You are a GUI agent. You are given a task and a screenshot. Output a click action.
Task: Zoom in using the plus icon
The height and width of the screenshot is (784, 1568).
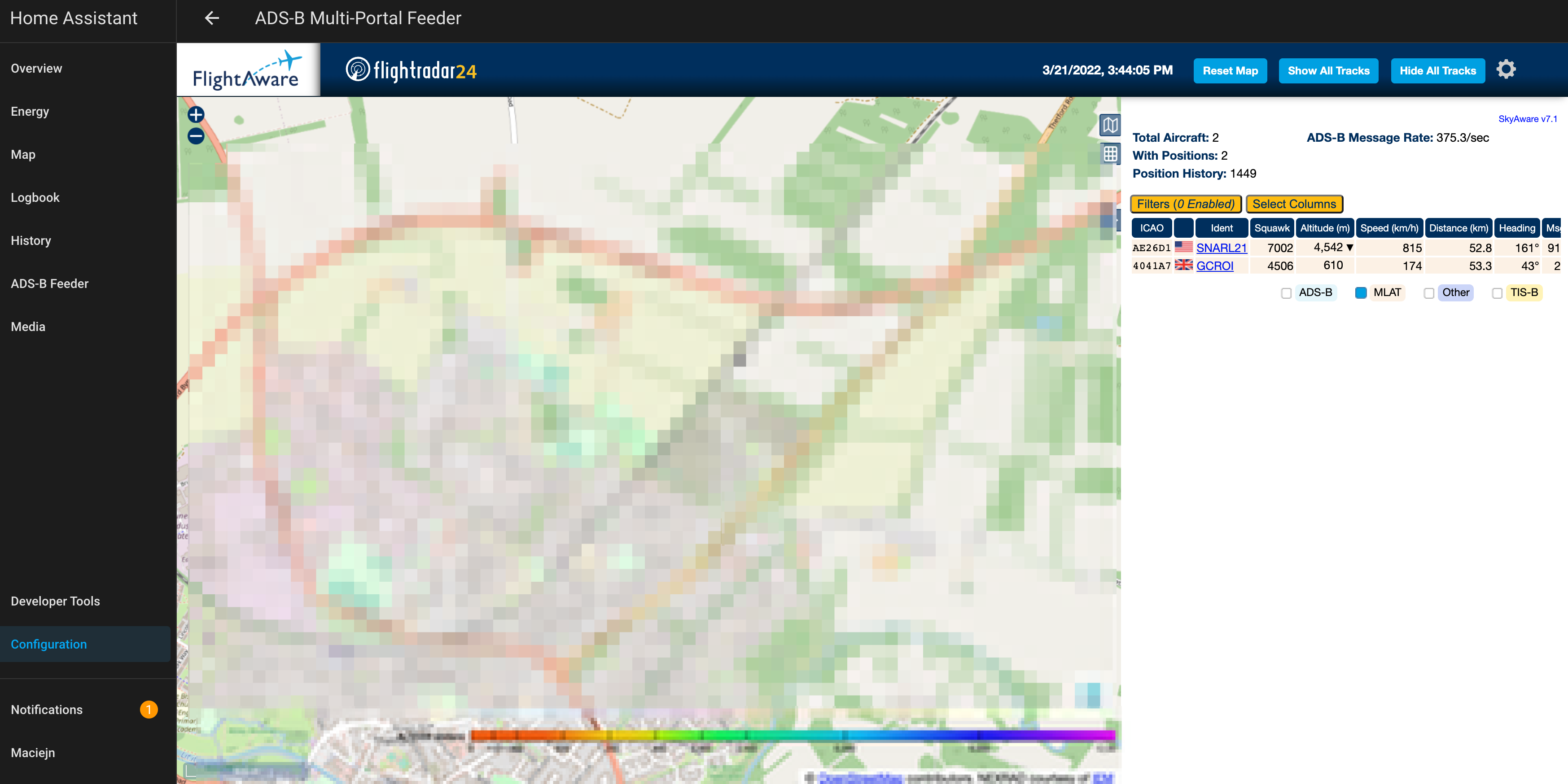click(x=195, y=114)
